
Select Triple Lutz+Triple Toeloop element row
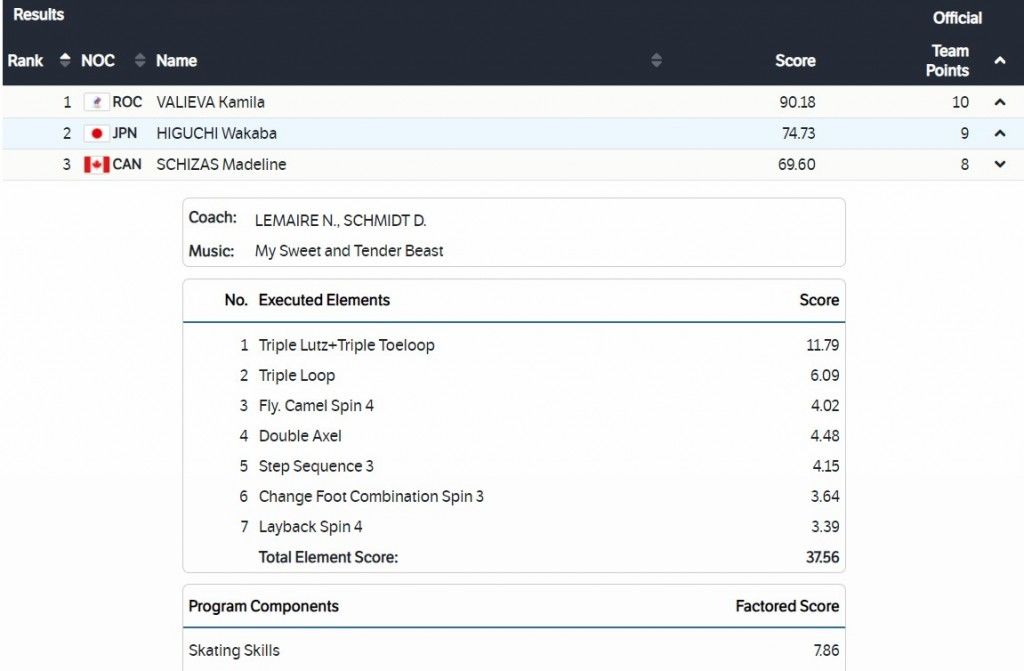346,345
